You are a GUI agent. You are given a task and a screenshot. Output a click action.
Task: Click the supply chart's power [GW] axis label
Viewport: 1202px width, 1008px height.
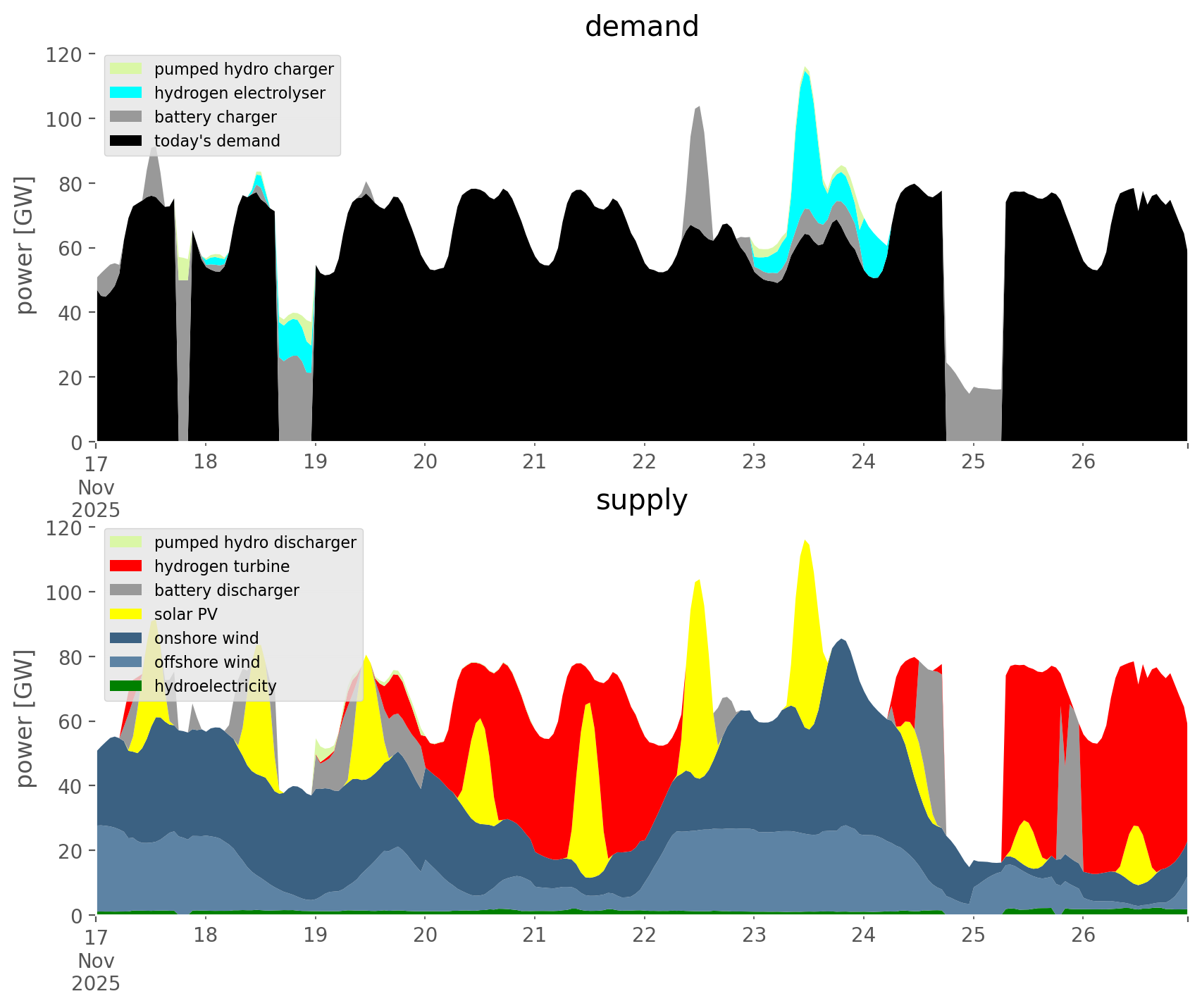25,720
